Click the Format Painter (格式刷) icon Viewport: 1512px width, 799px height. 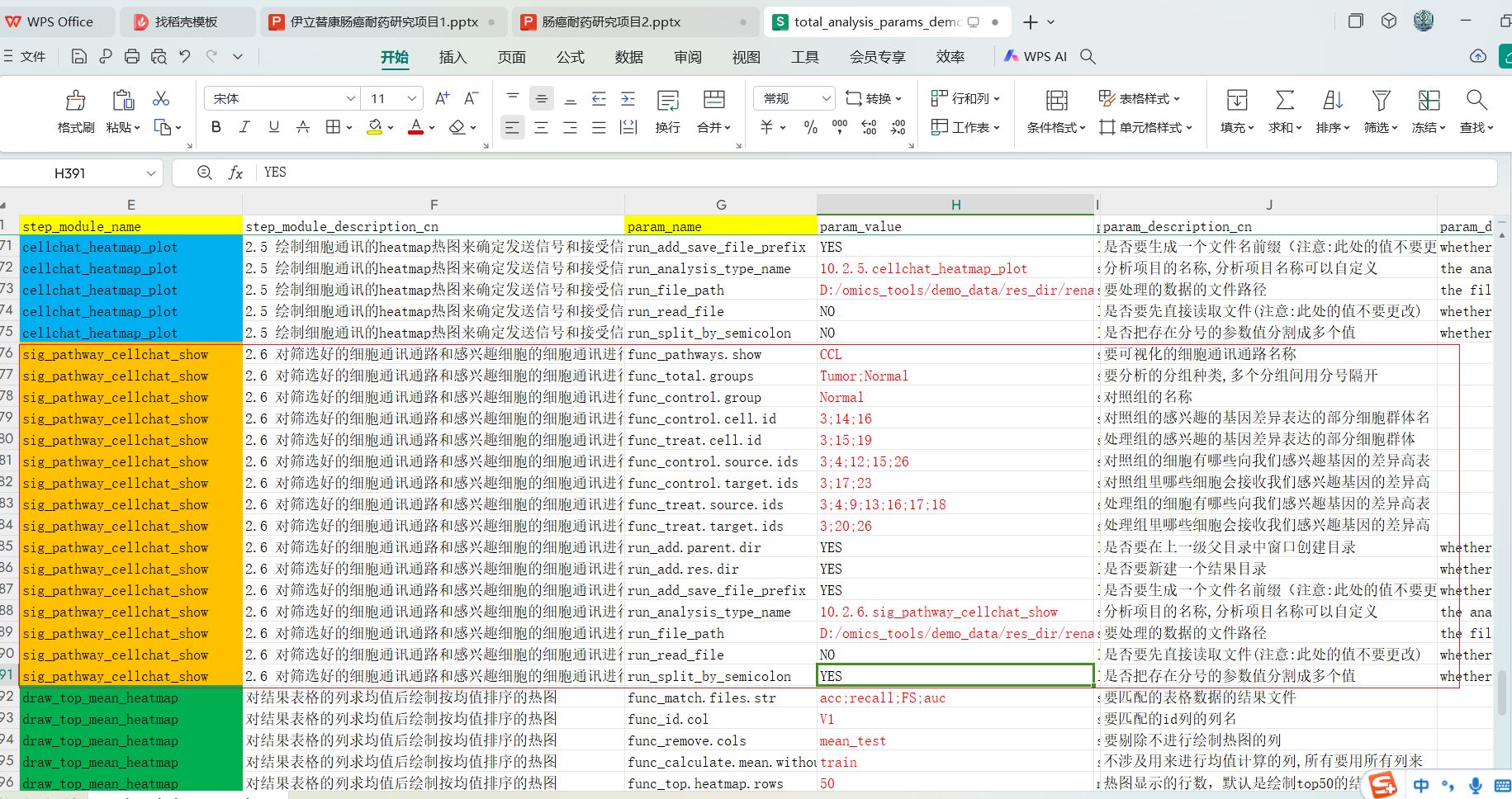[75, 101]
